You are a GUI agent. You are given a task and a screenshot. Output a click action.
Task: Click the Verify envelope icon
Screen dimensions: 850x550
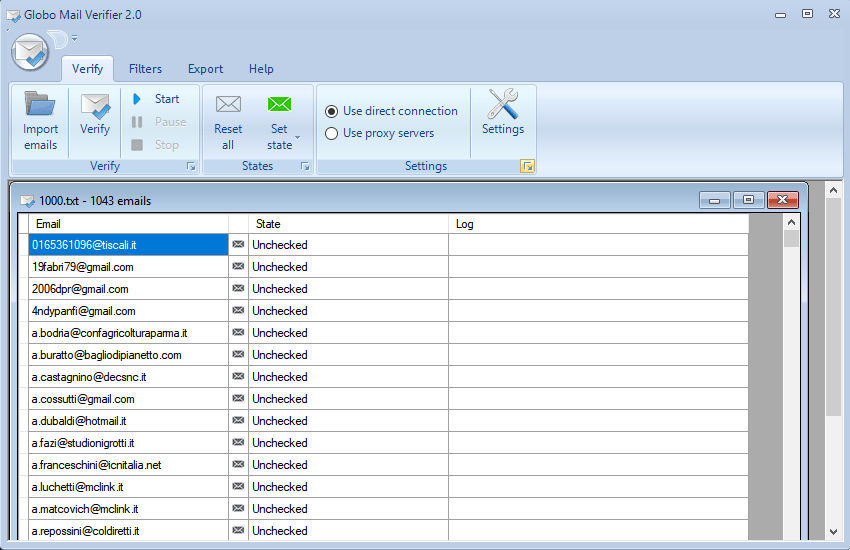(95, 105)
